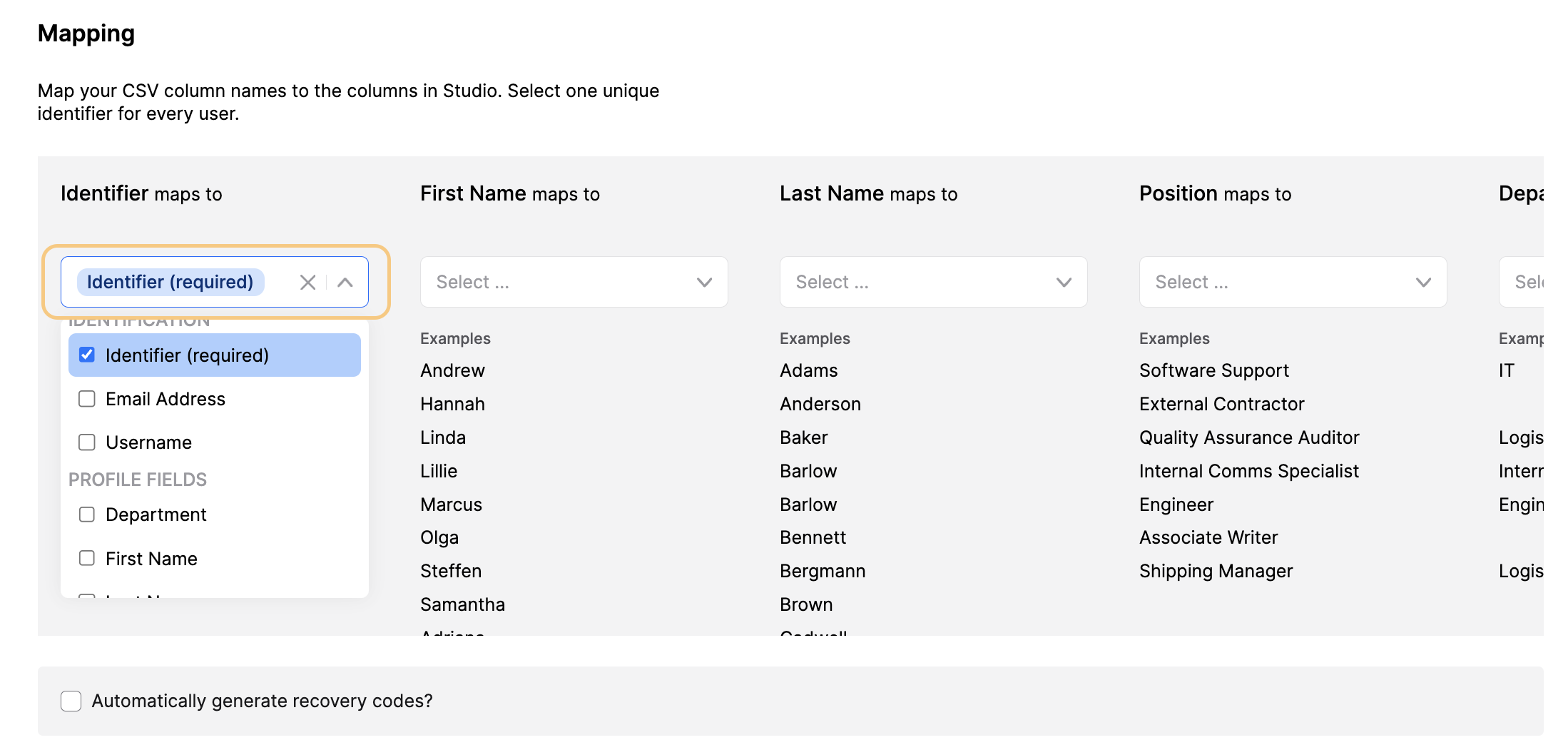This screenshot has width=1568, height=745.
Task: Click example position Engineer
Action: click(1176, 505)
